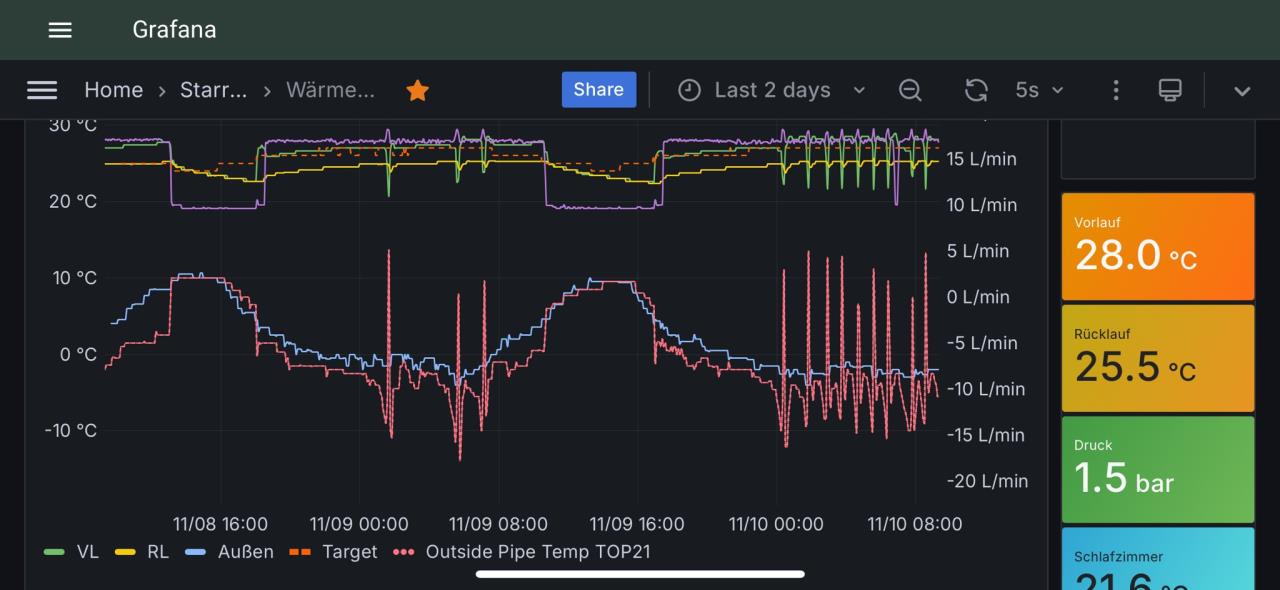This screenshot has width=1280, height=590.
Task: Click the zoom out time range icon
Action: pos(910,90)
